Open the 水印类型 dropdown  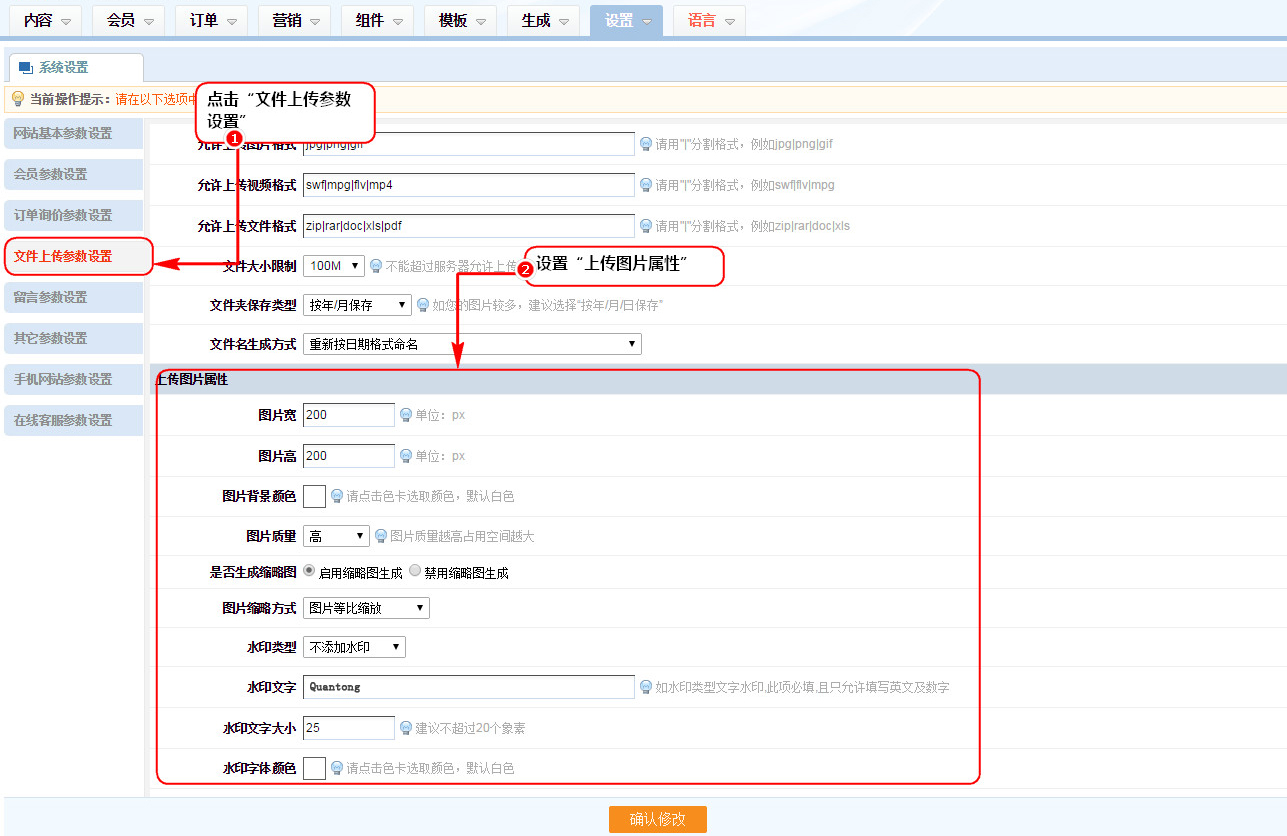coord(354,647)
